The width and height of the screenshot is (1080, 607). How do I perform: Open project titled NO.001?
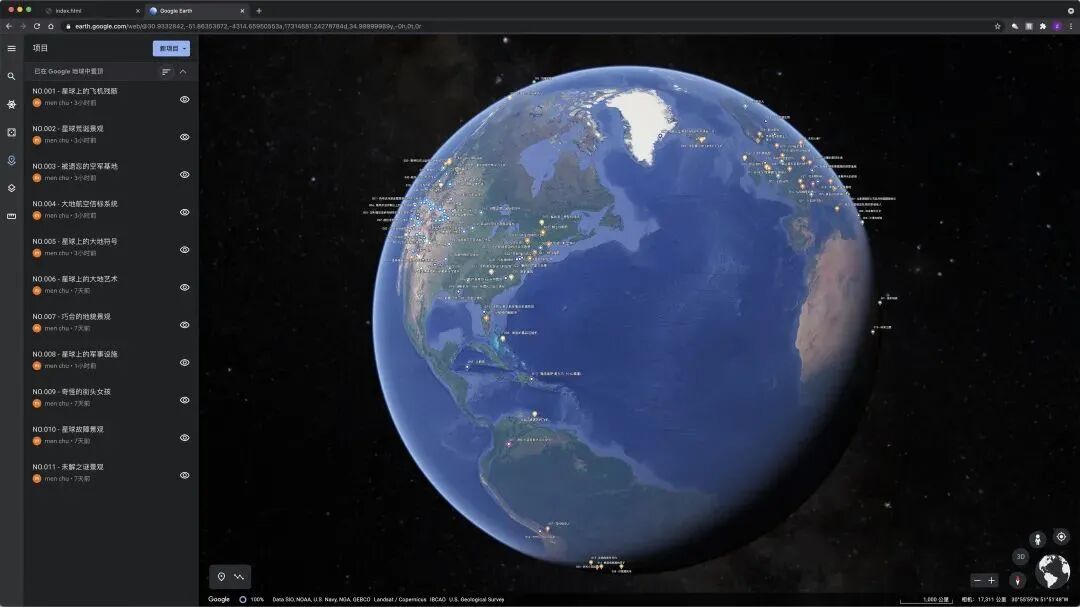click(x=75, y=91)
